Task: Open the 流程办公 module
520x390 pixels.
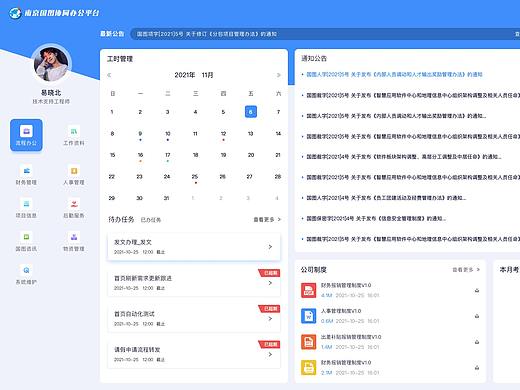Action: (x=26, y=135)
